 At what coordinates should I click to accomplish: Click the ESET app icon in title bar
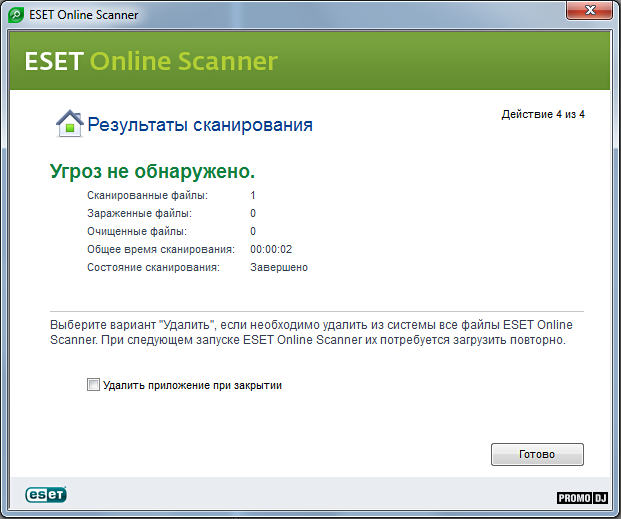click(19, 15)
